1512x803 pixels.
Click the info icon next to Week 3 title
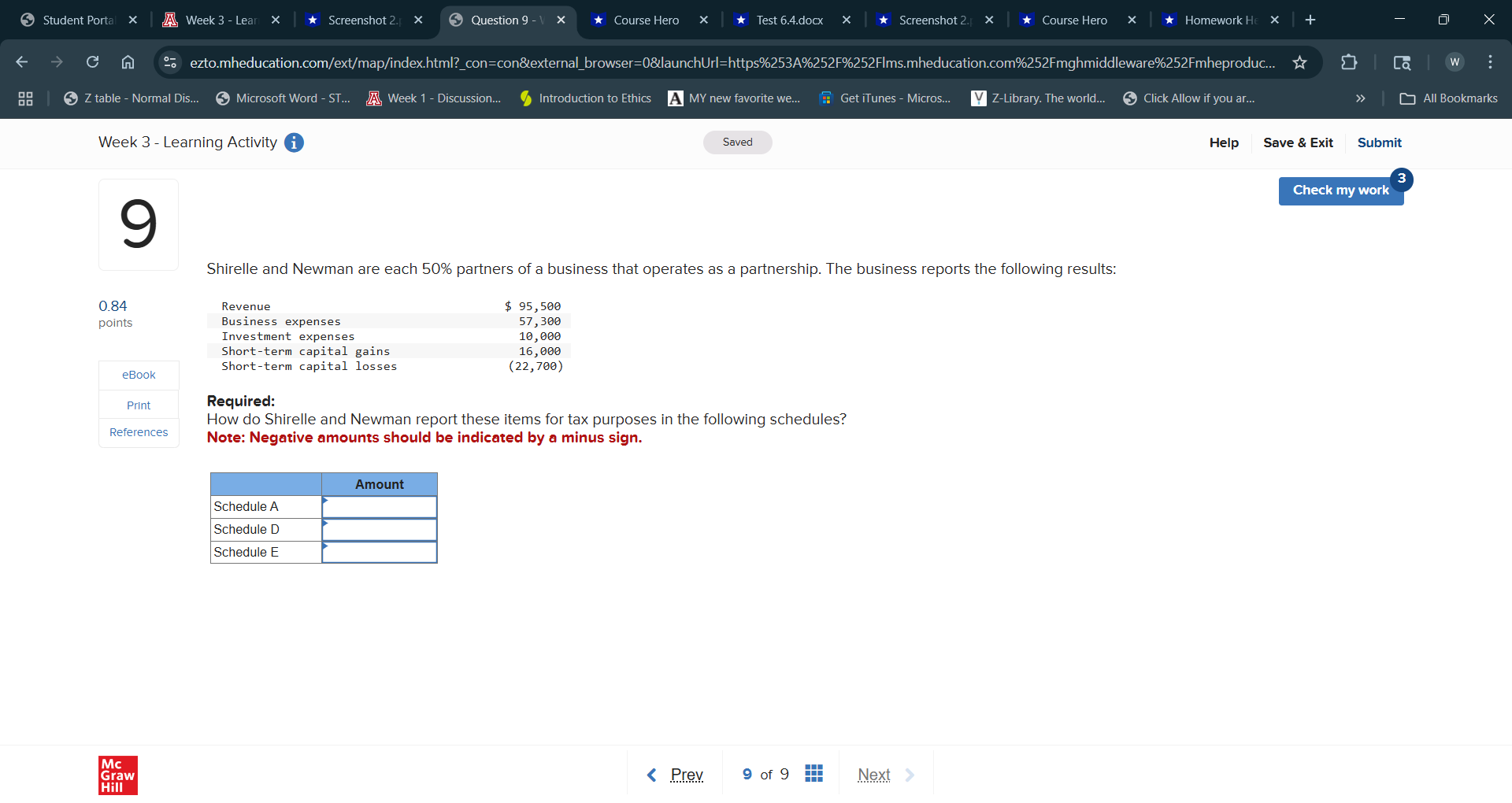click(x=294, y=142)
